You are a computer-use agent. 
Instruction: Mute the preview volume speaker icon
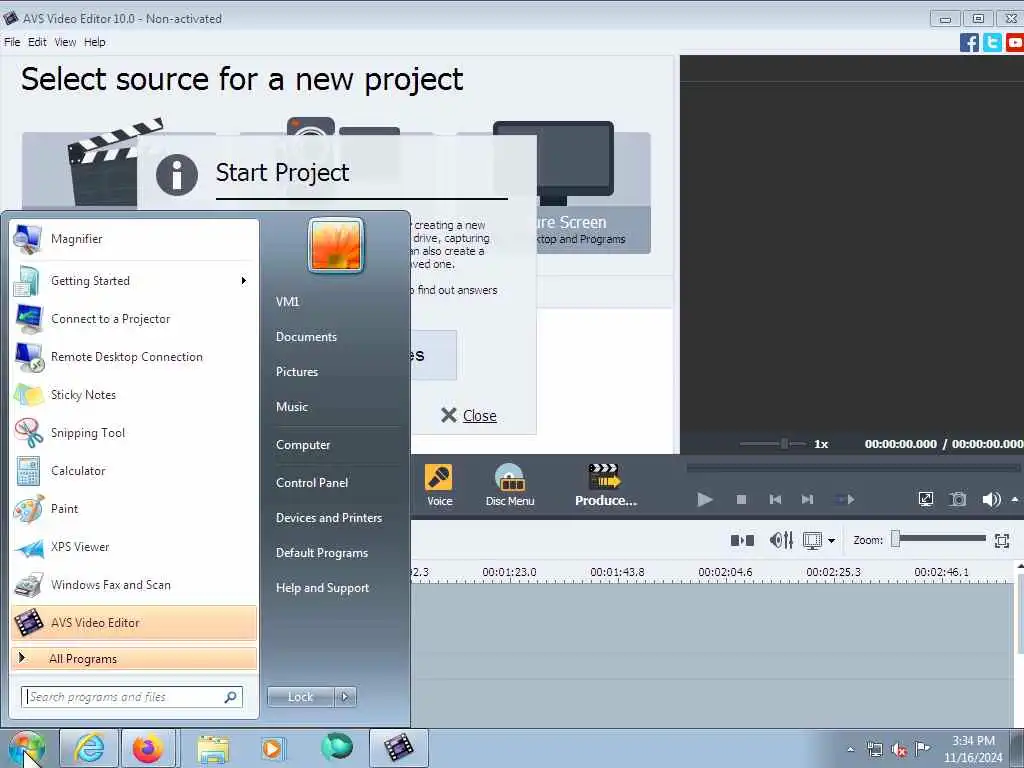(991, 500)
